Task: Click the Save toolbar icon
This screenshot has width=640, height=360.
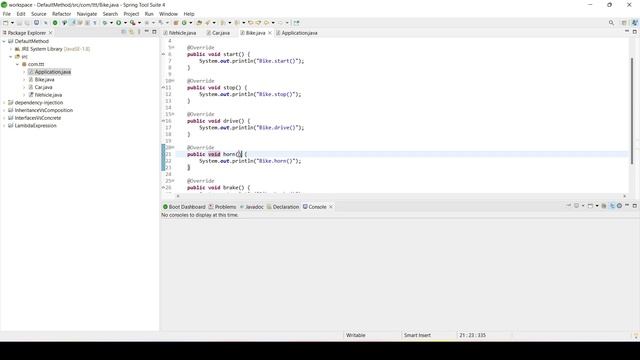Action: tap(19, 23)
